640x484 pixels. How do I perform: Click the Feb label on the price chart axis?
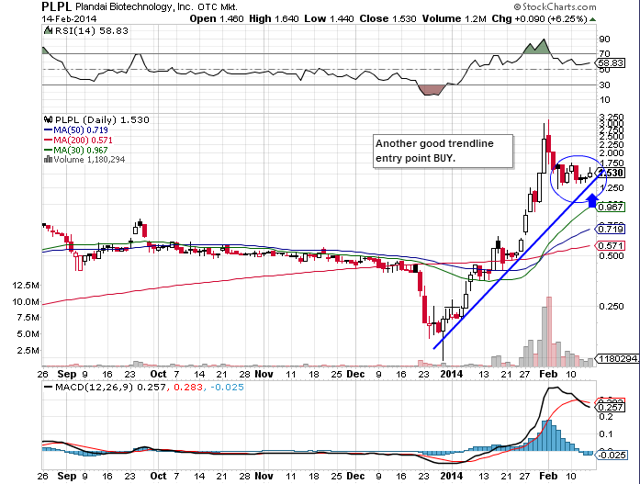tap(548, 374)
